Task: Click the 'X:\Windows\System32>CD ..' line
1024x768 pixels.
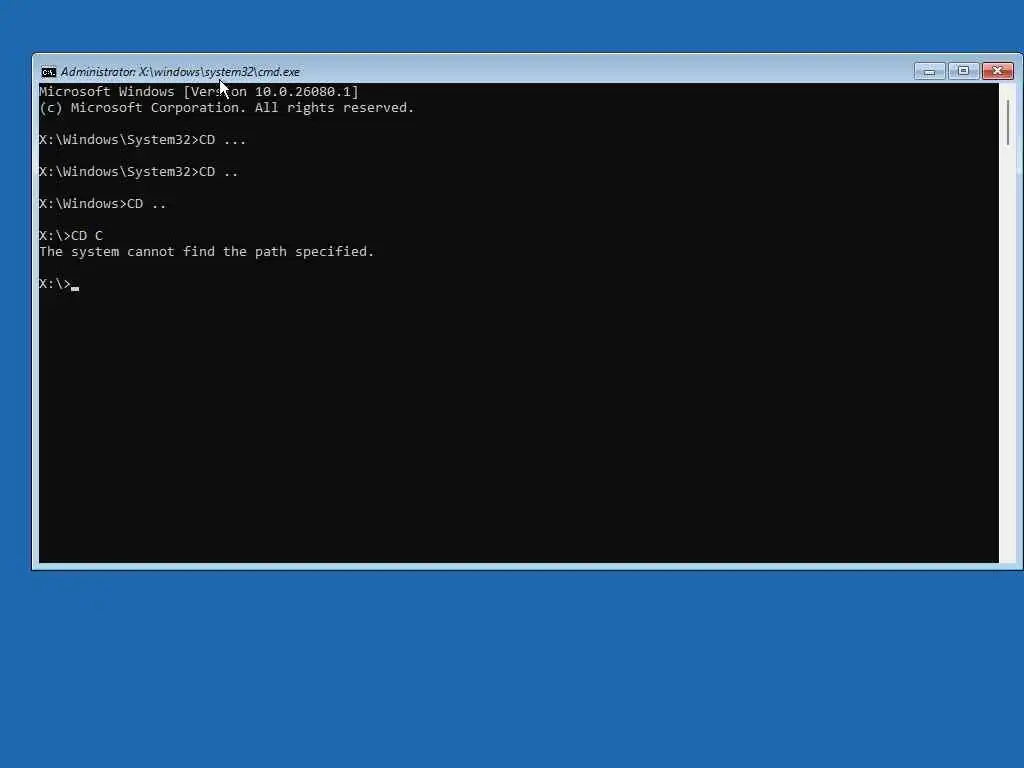Action: (x=138, y=172)
